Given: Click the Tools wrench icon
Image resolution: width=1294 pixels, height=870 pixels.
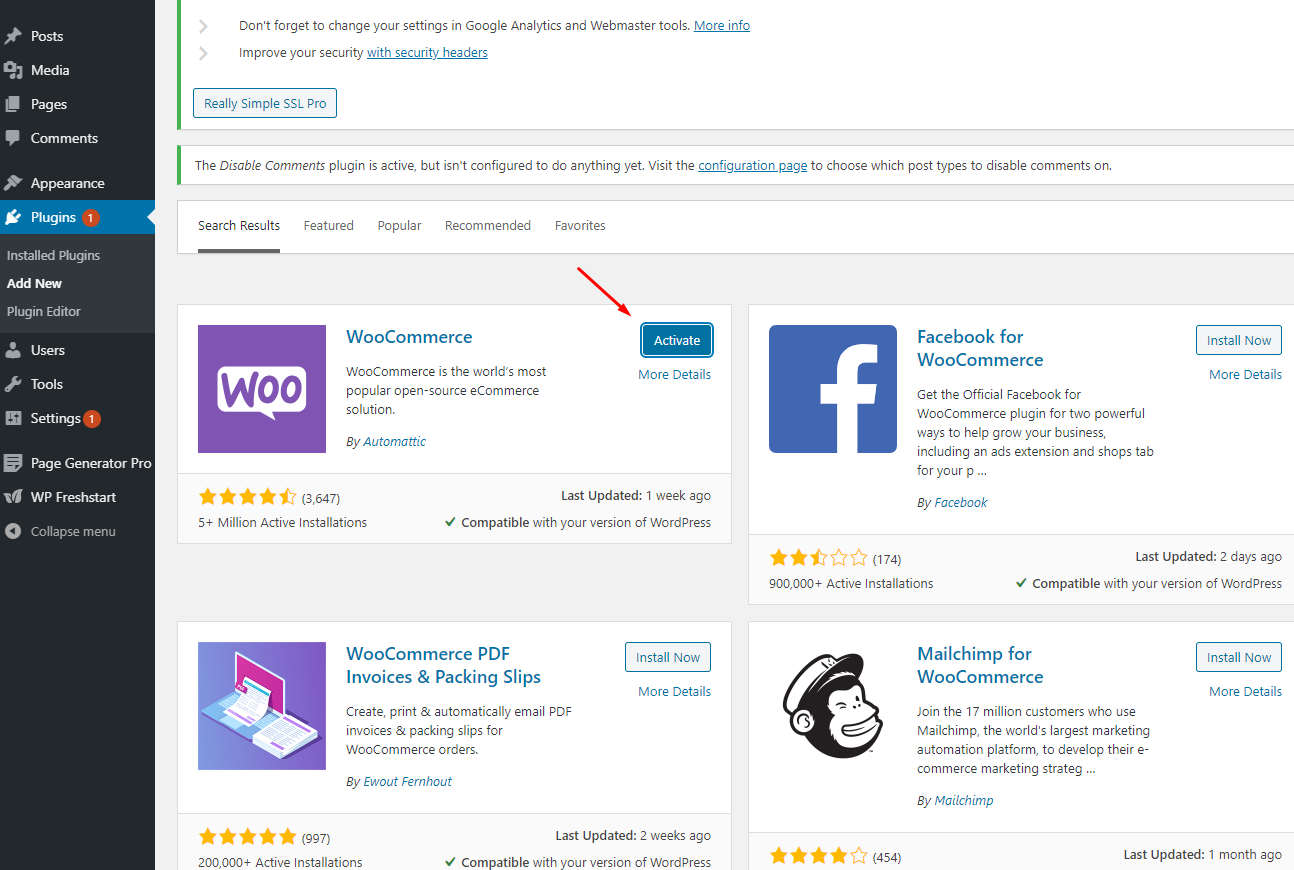Looking at the screenshot, I should (13, 384).
